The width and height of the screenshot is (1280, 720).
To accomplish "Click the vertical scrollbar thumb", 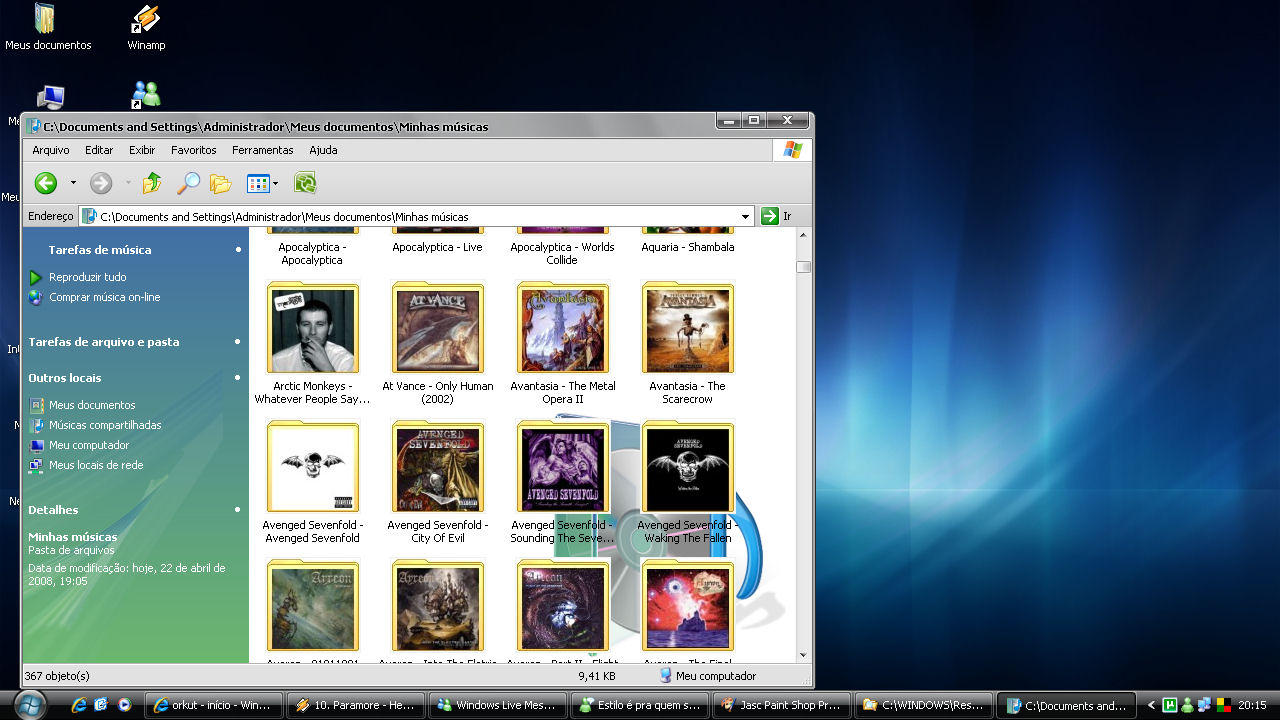I will click(804, 267).
